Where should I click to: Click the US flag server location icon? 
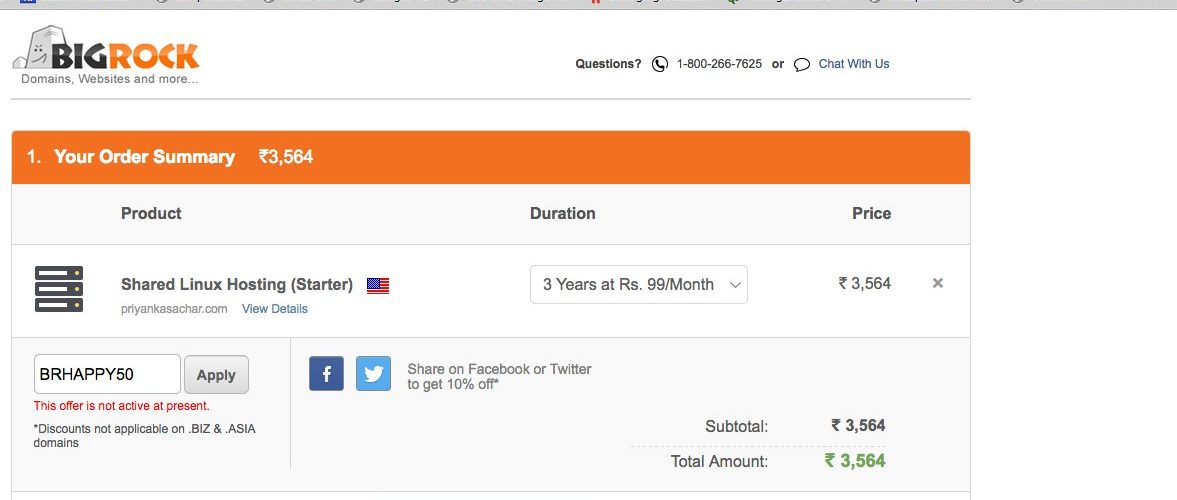[x=378, y=285]
